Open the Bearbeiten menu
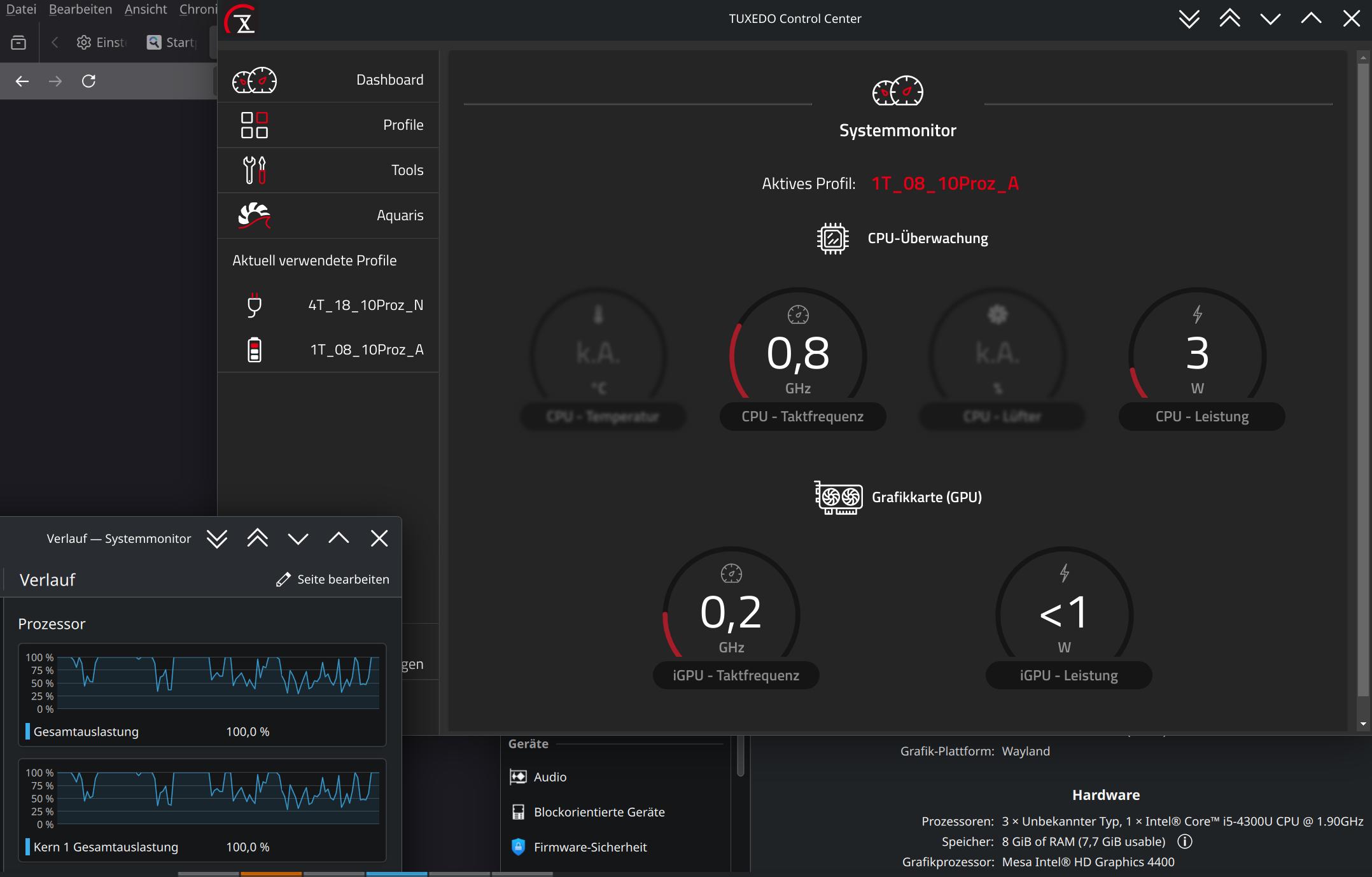Screen dimensions: 1372x877 [x=80, y=9]
